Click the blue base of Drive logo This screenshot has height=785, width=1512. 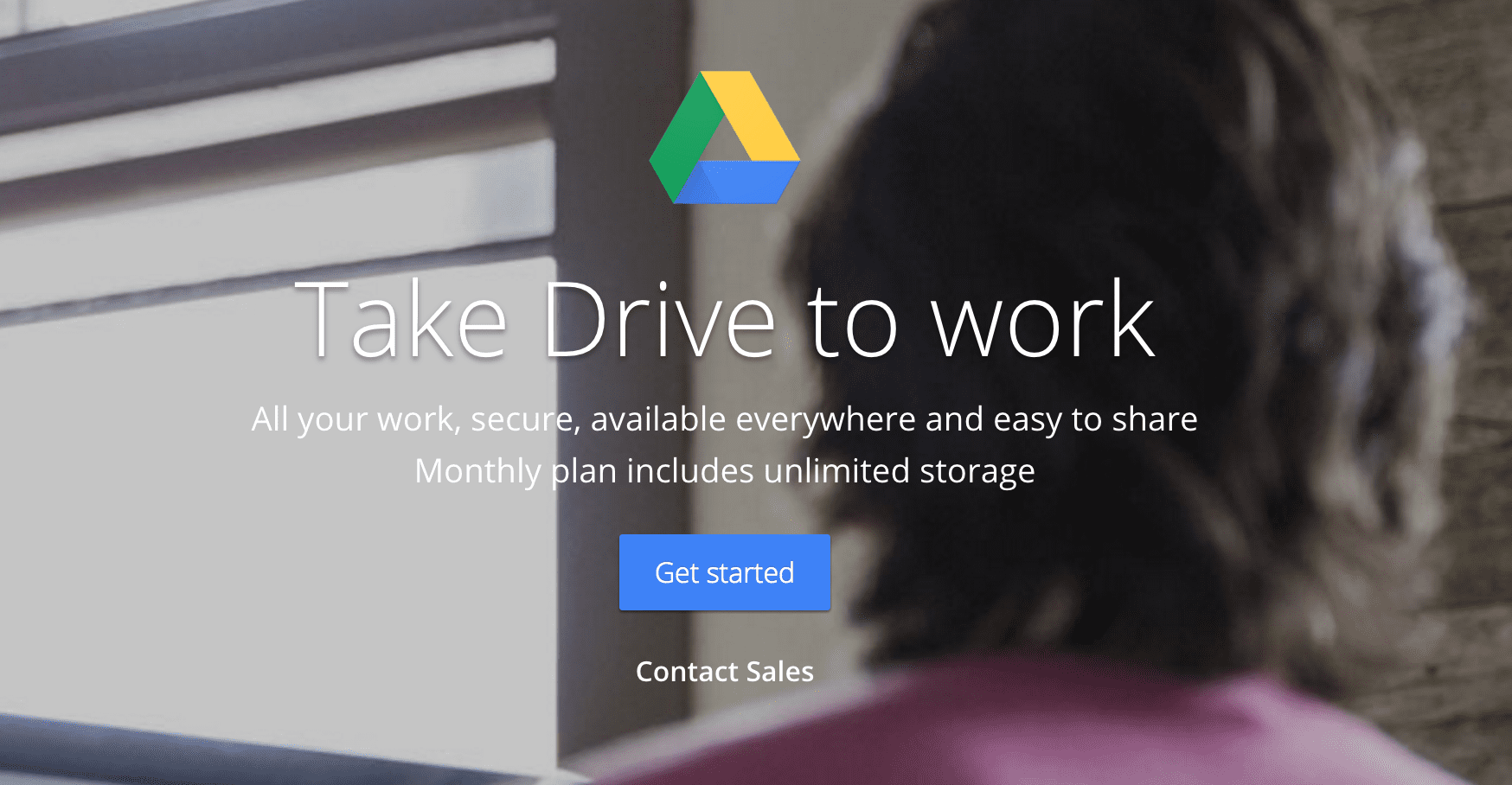tap(737, 182)
